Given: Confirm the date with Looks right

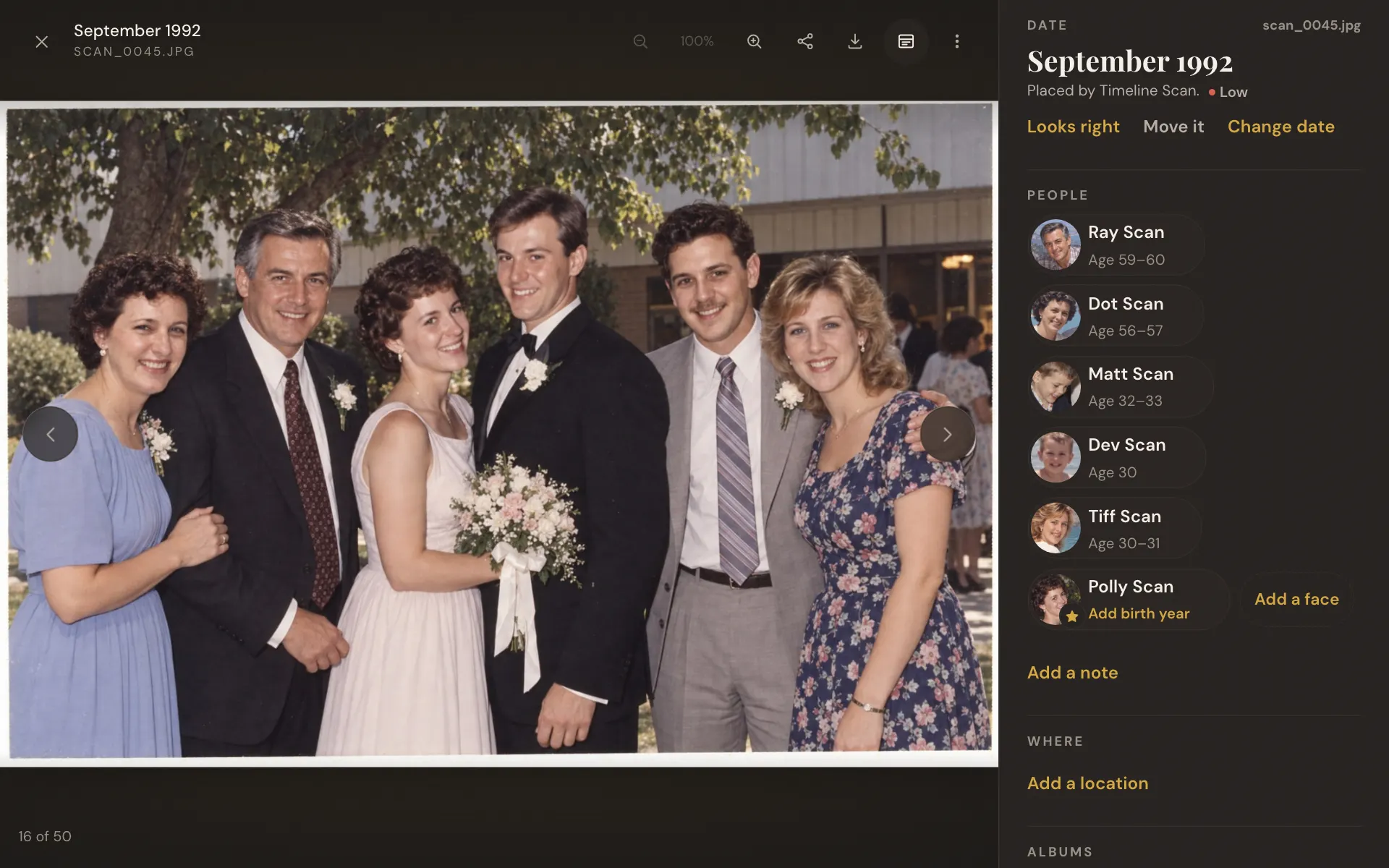Looking at the screenshot, I should point(1073,127).
